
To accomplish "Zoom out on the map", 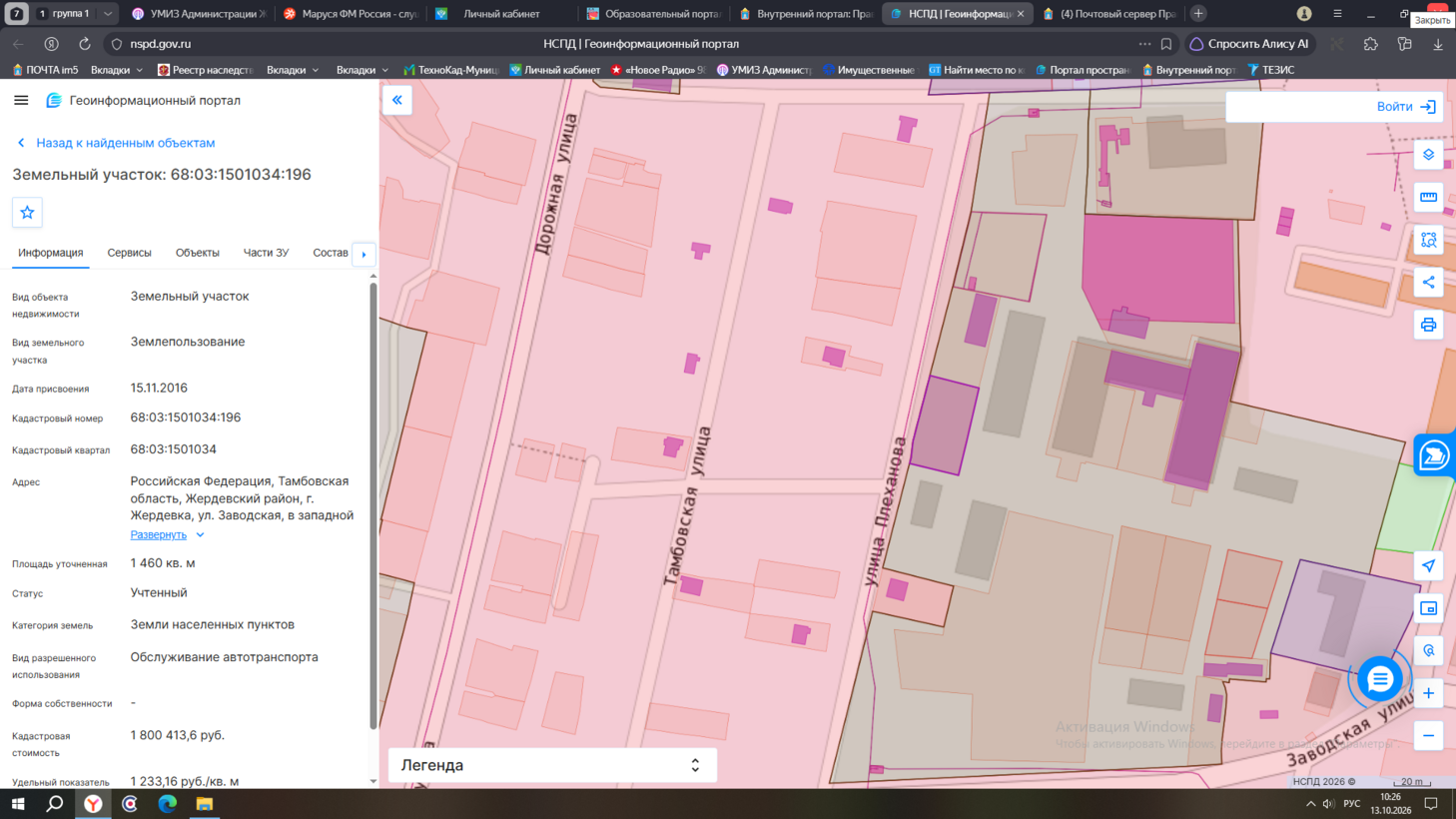I will point(1429,736).
